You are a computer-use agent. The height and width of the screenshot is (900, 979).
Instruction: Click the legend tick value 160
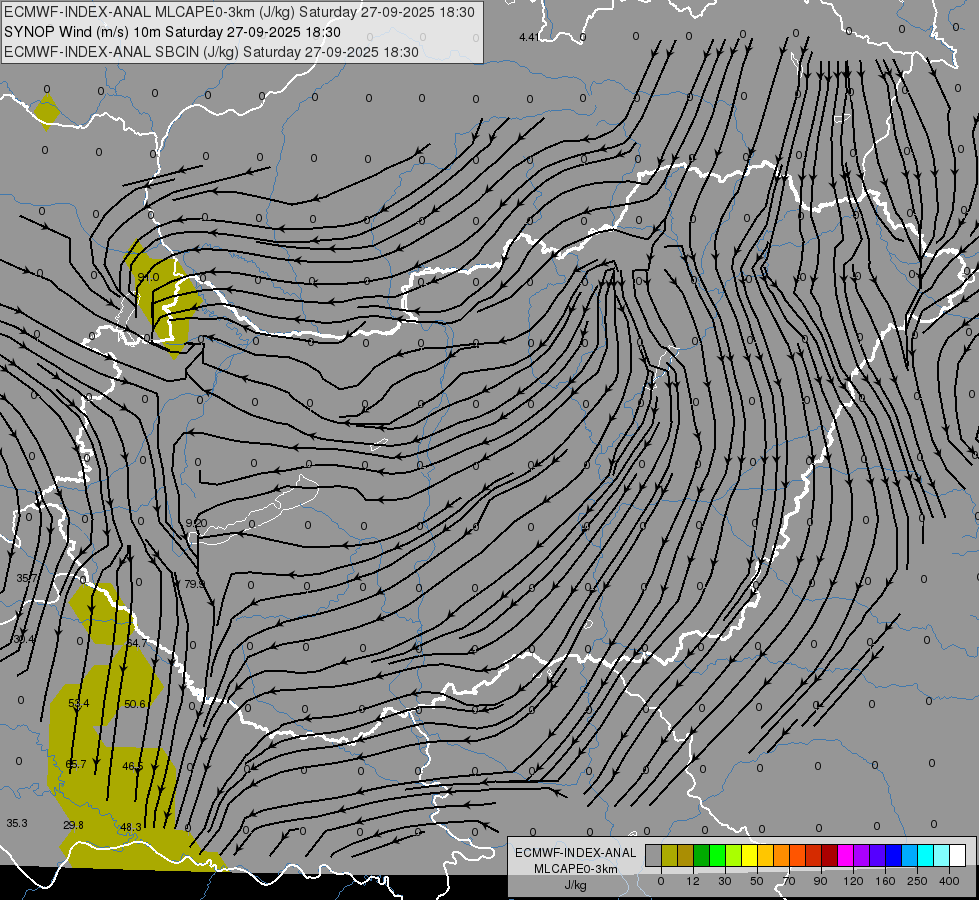pyautogui.click(x=885, y=881)
